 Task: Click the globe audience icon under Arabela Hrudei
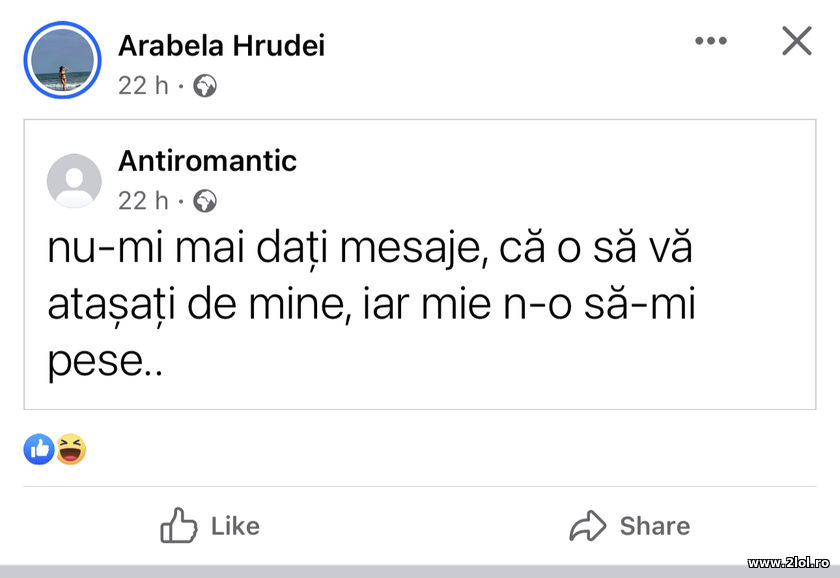pyautogui.click(x=203, y=86)
